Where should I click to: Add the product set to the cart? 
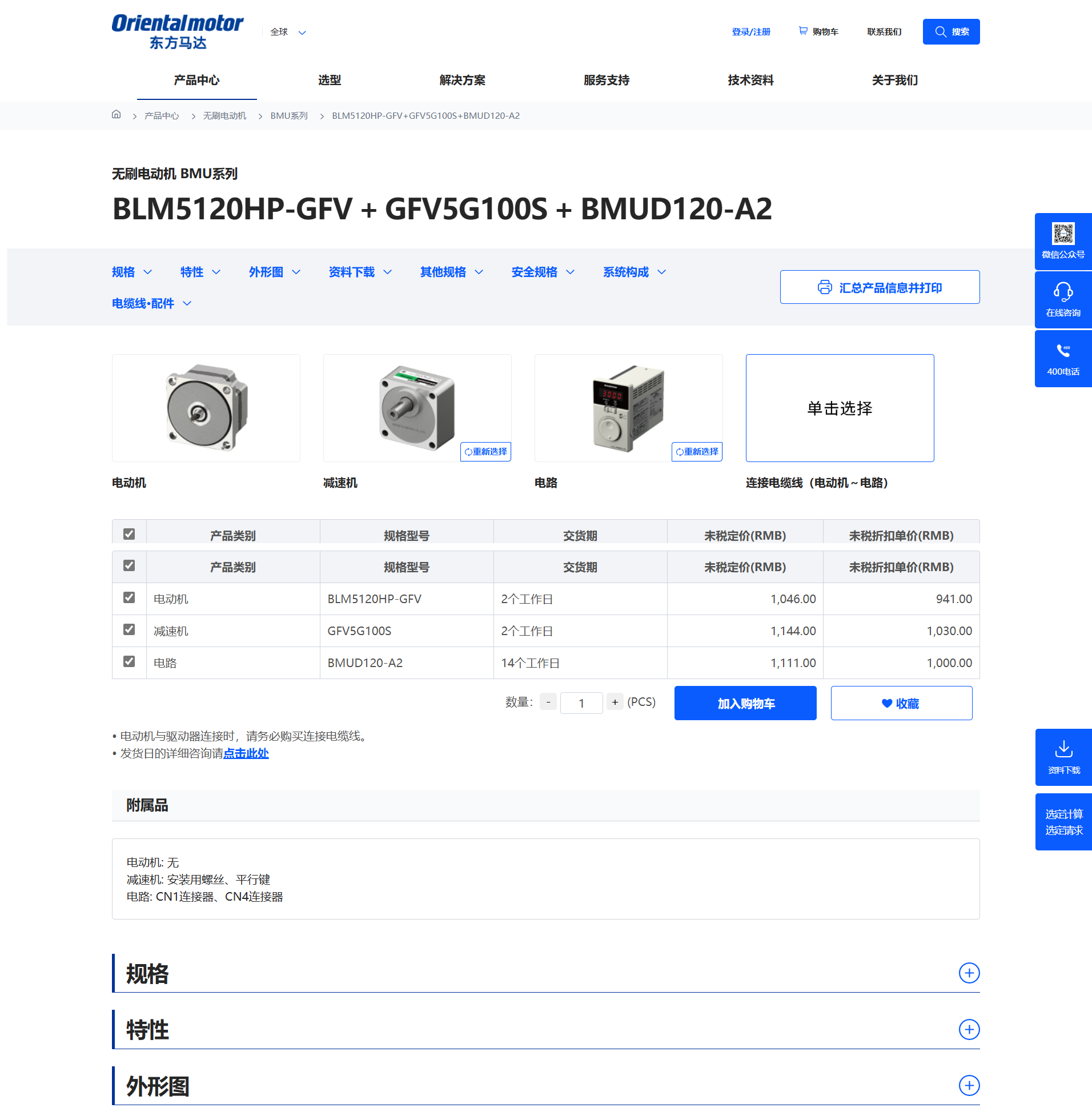point(744,702)
